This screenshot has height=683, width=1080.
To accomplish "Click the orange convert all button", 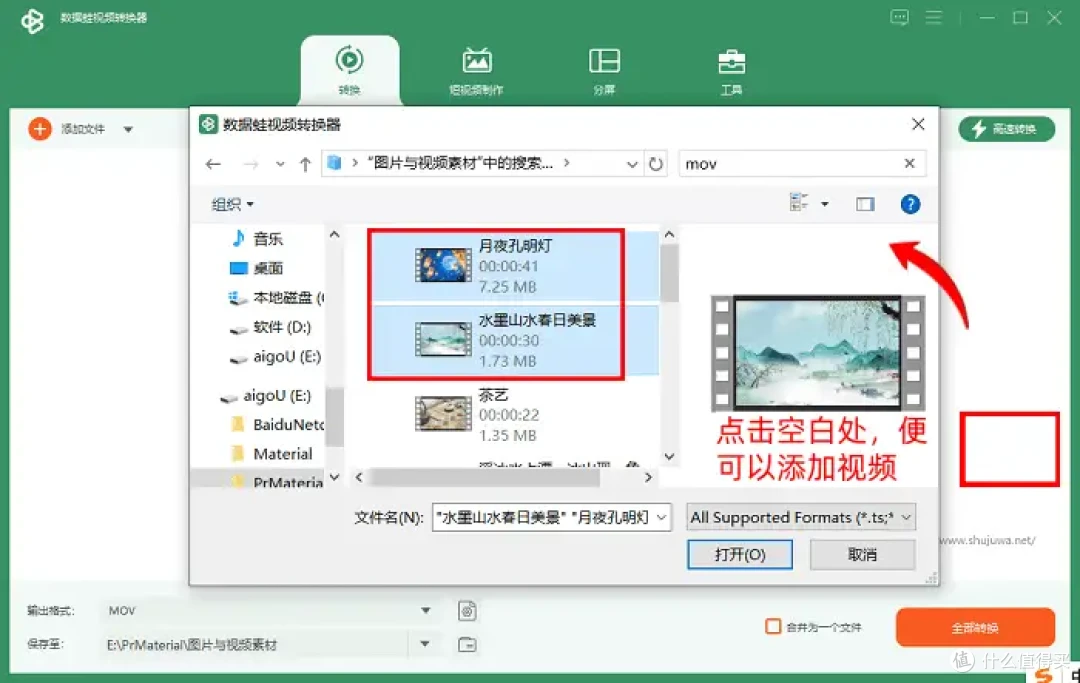I will click(975, 627).
